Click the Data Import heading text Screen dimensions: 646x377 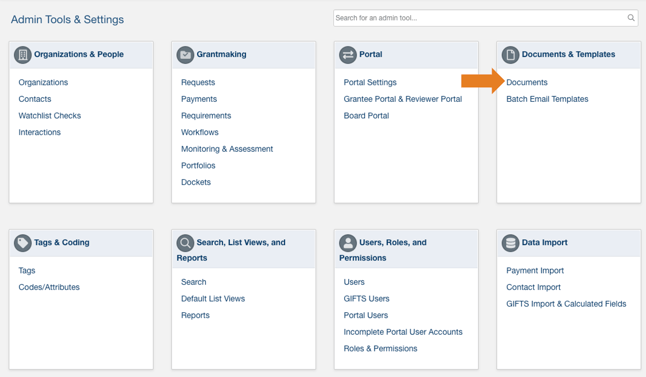pyautogui.click(x=545, y=243)
